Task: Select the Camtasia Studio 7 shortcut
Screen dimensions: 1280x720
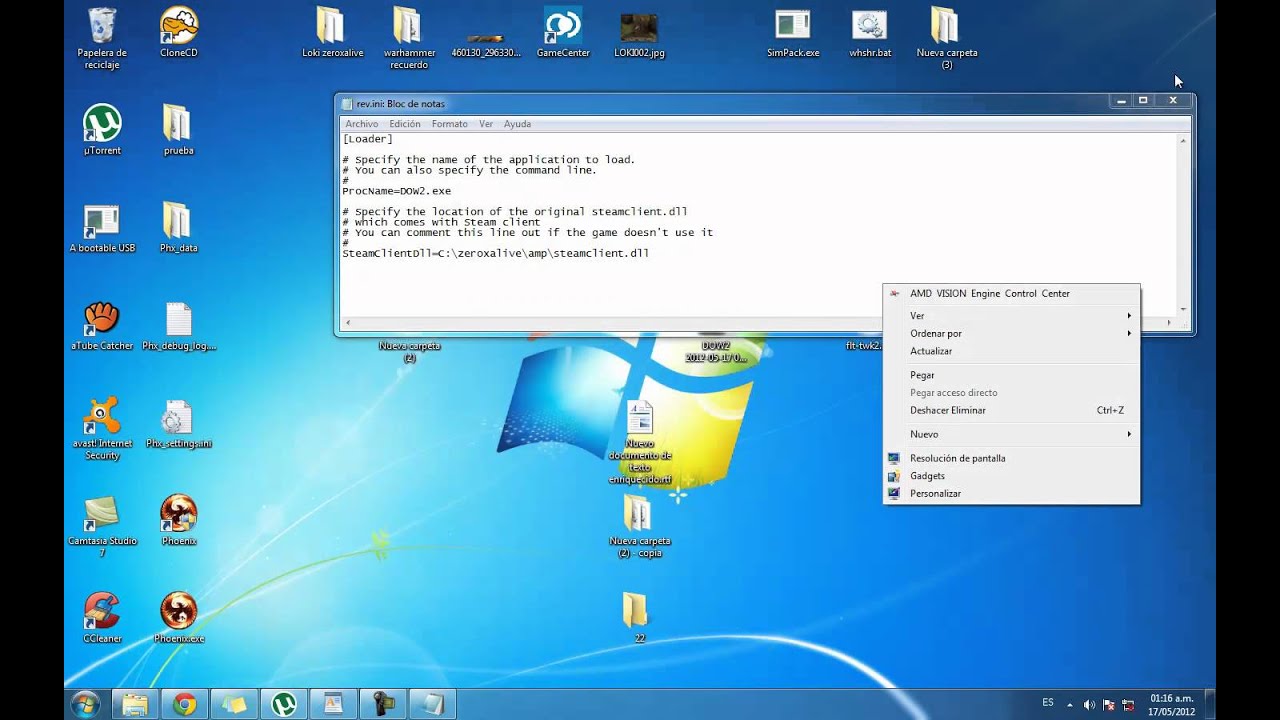Action: point(102,526)
